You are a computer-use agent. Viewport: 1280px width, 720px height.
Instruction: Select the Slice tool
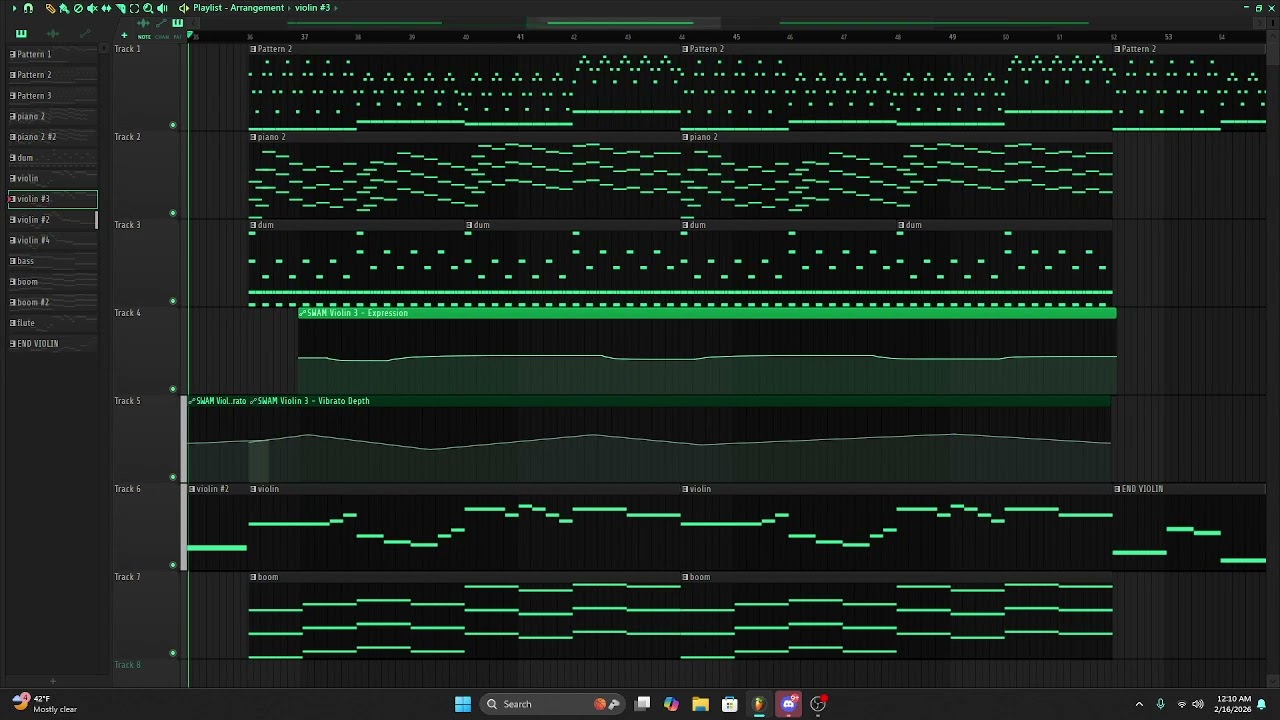pos(120,8)
